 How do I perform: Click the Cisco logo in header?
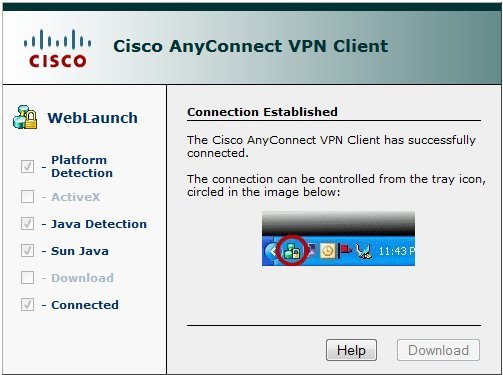point(57,49)
